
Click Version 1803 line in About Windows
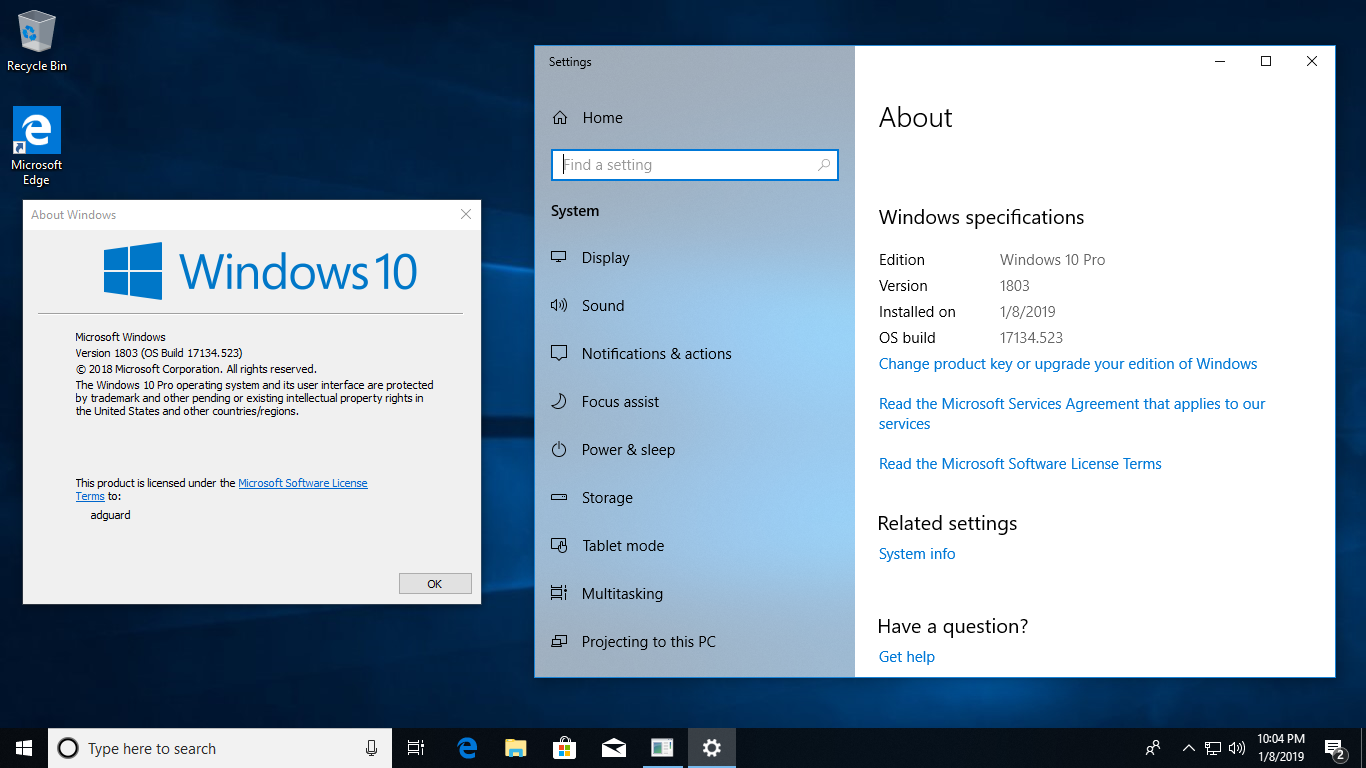coord(159,353)
